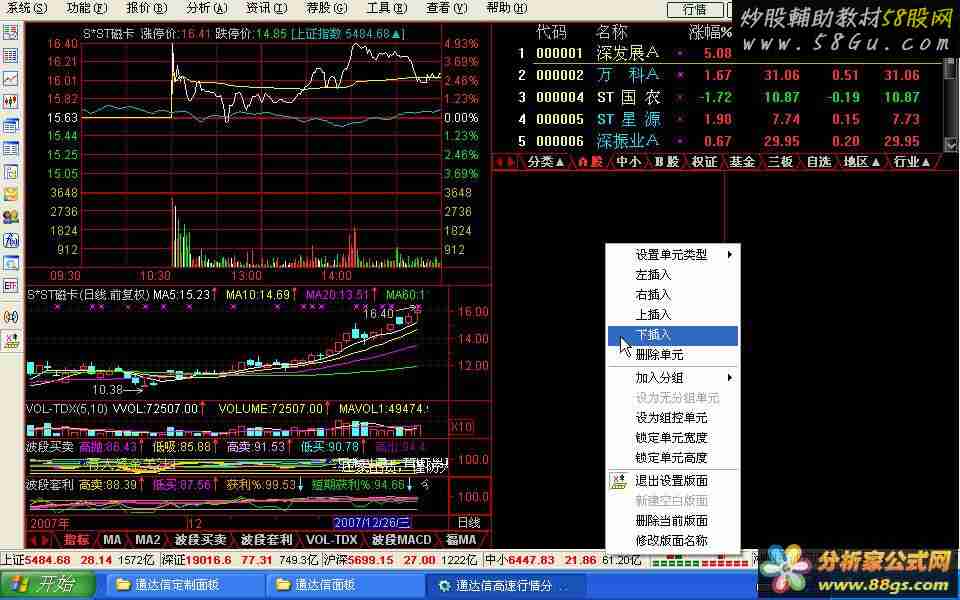Toggle 锁定单元宽度 in the context menu
The width and height of the screenshot is (960, 600).
click(672, 438)
